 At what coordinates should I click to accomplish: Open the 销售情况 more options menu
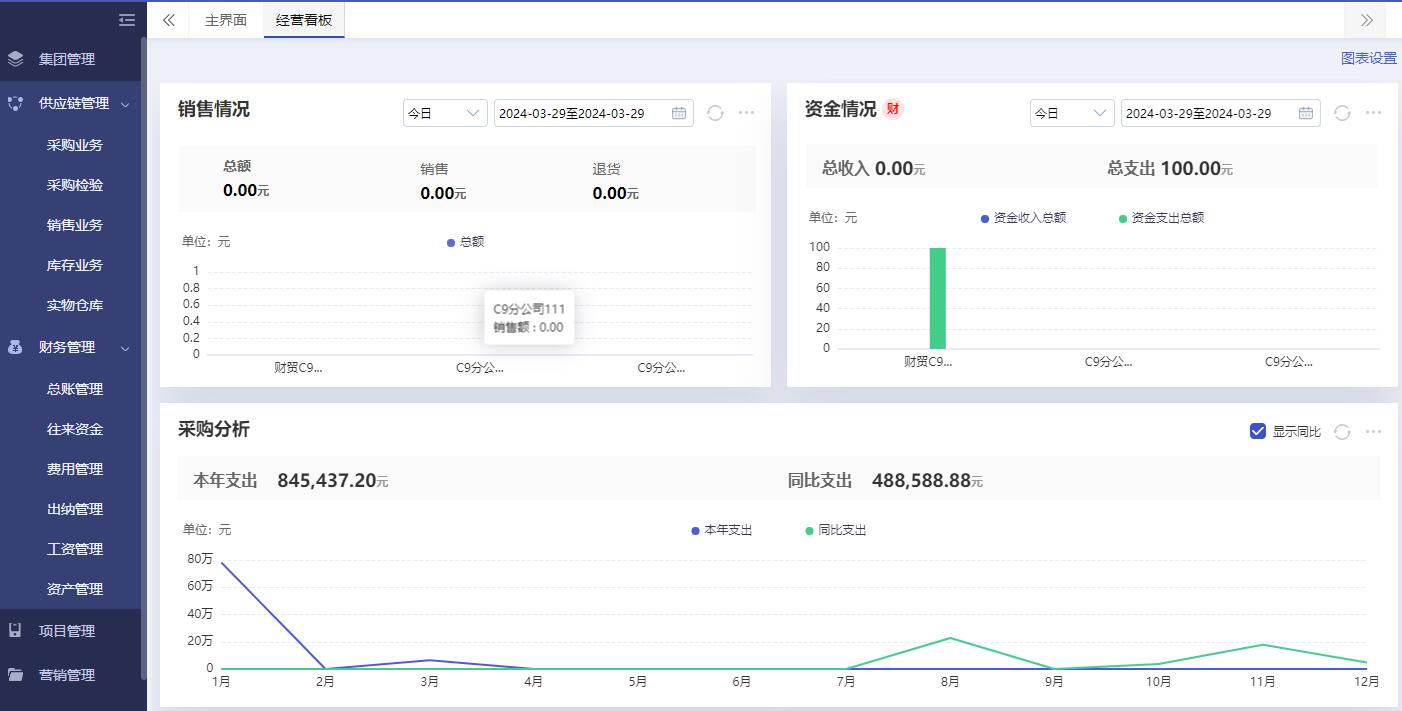pyautogui.click(x=746, y=113)
